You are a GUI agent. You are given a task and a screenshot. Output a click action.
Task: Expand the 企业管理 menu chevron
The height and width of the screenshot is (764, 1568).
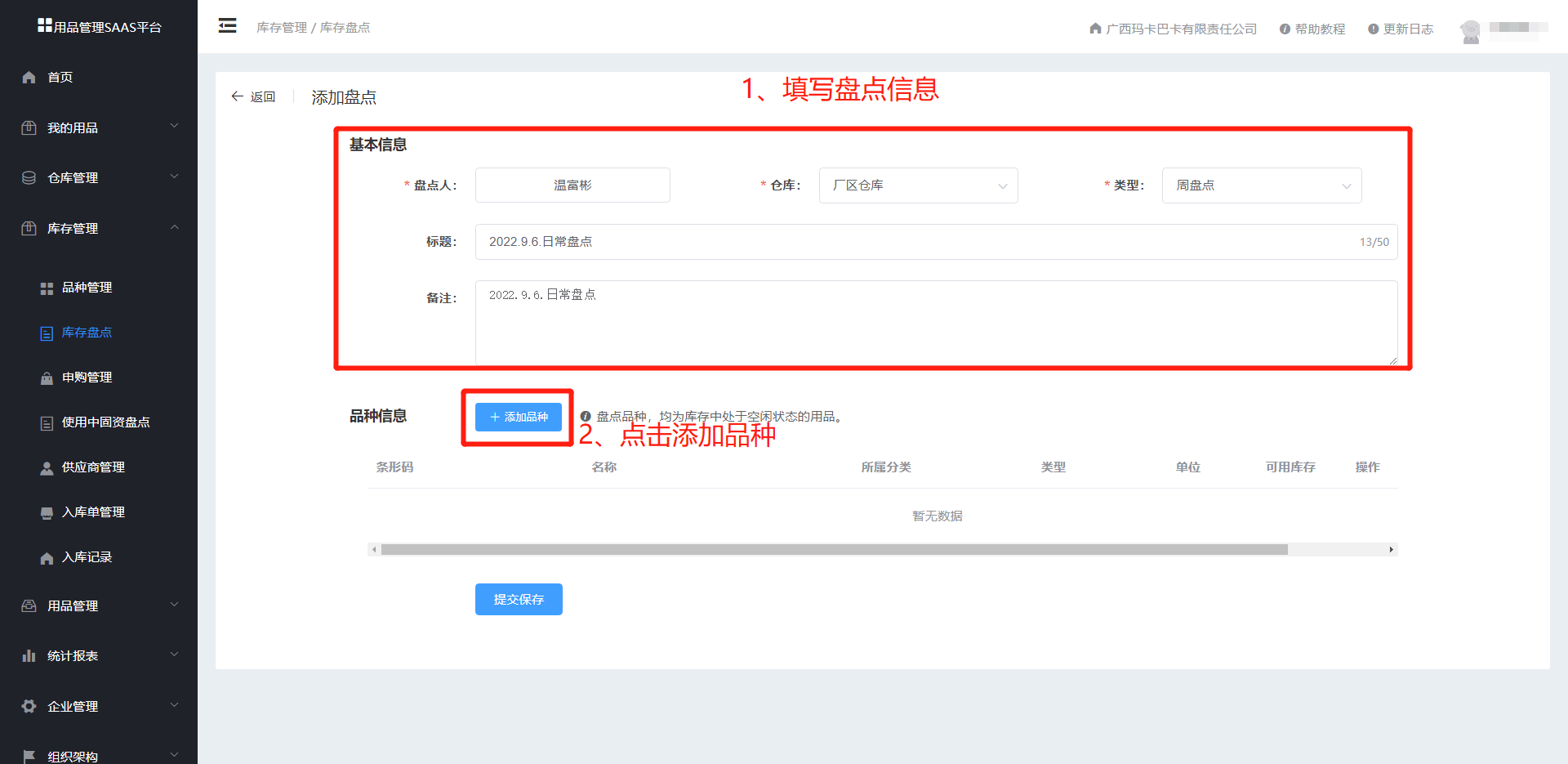pyautogui.click(x=174, y=705)
